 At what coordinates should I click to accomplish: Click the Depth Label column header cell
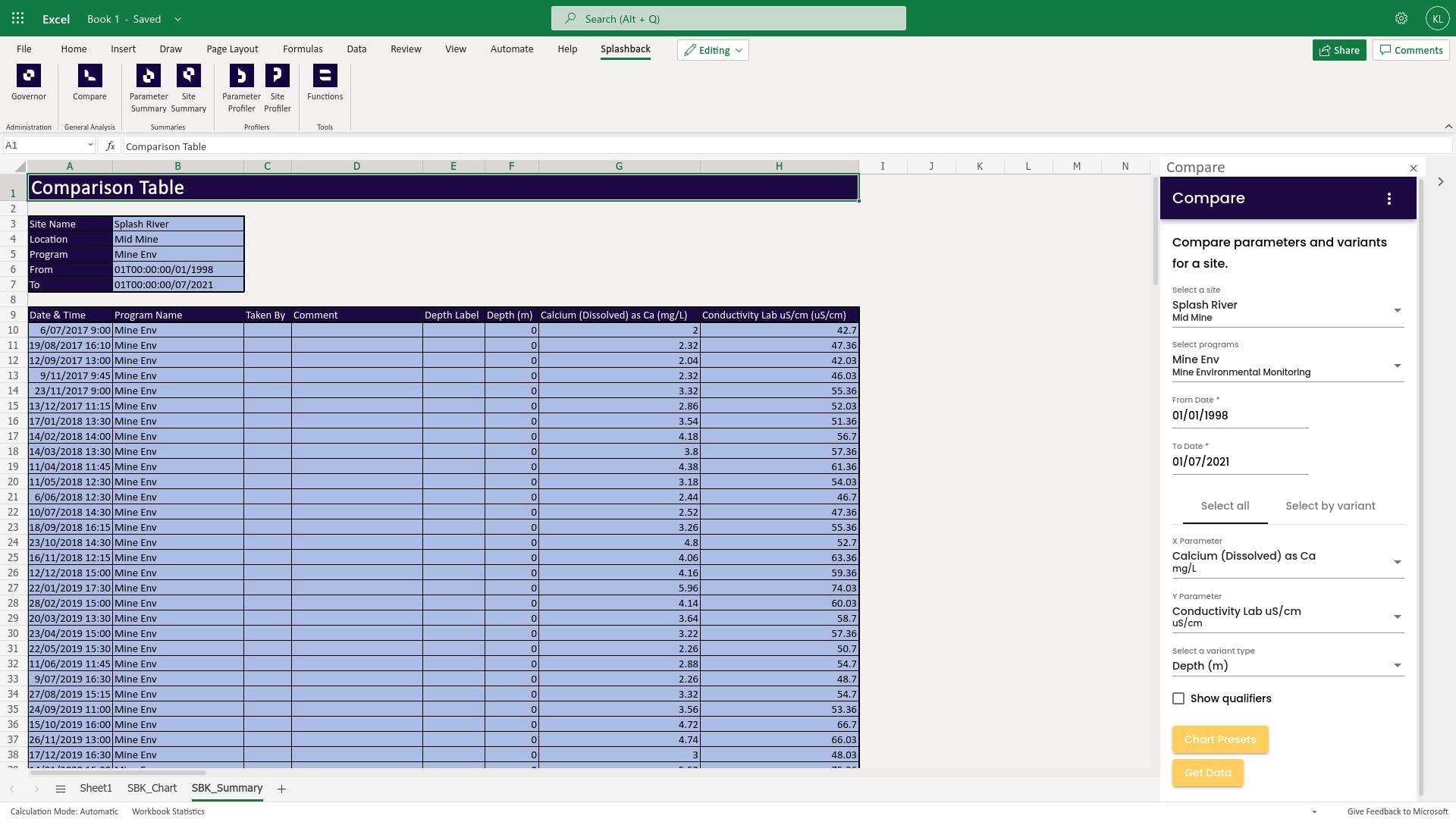pos(453,315)
